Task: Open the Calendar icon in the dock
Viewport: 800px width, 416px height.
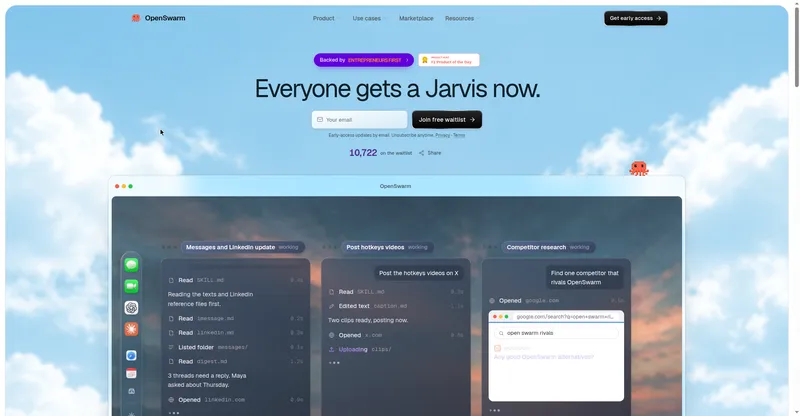Action: point(131,374)
